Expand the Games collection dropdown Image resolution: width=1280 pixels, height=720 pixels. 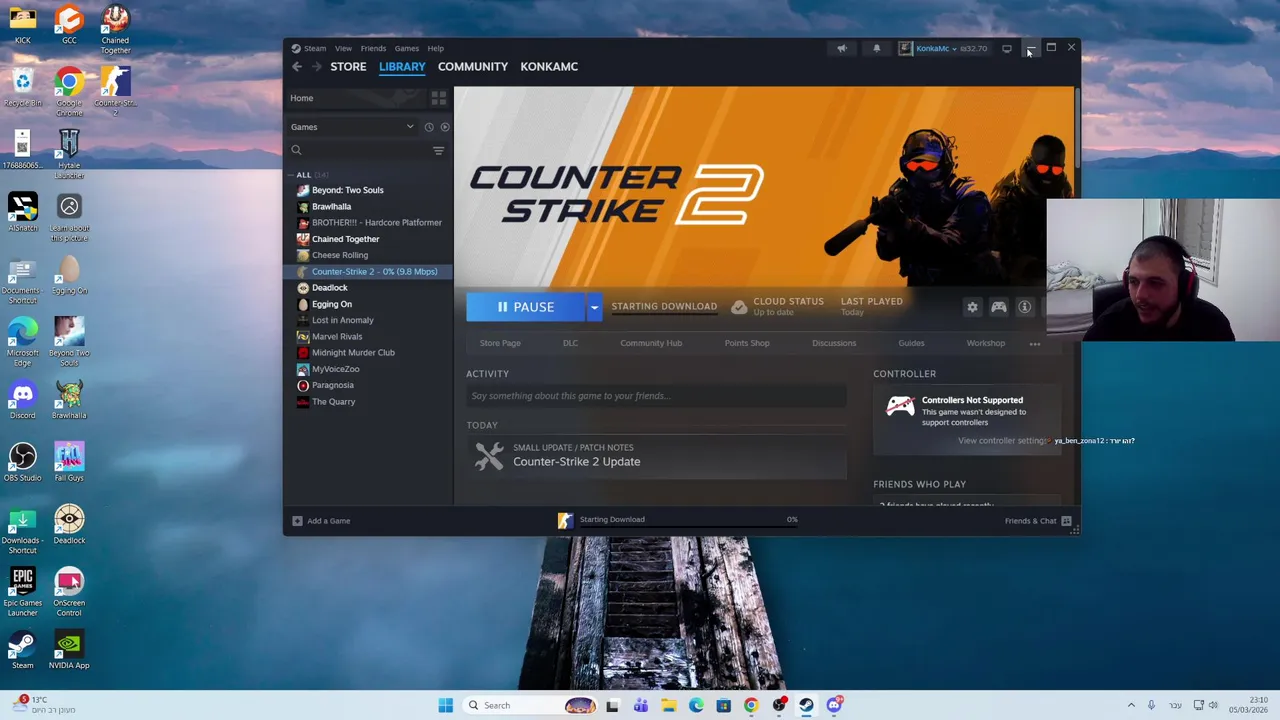click(410, 127)
